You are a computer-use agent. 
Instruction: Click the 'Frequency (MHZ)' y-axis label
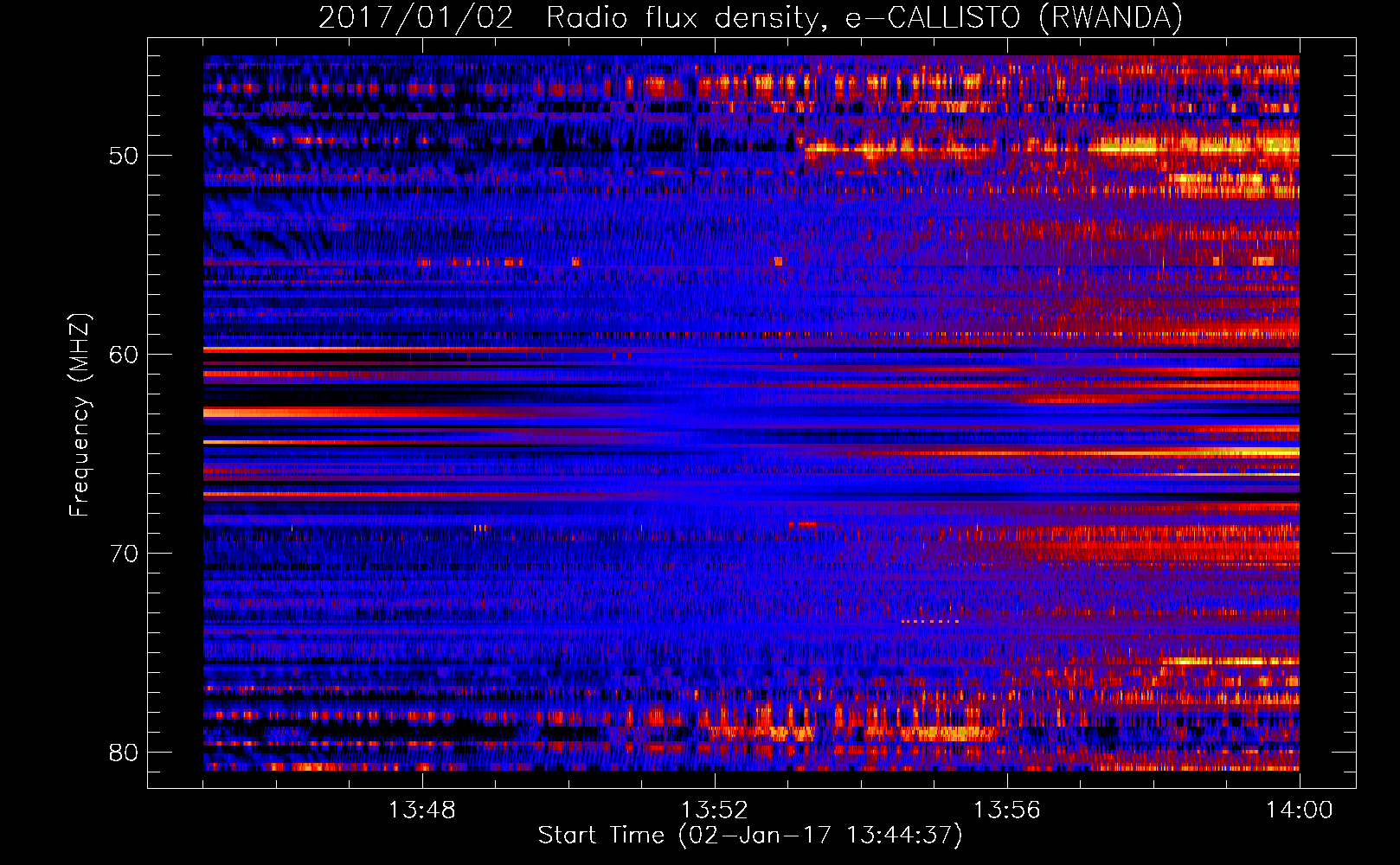point(79,414)
